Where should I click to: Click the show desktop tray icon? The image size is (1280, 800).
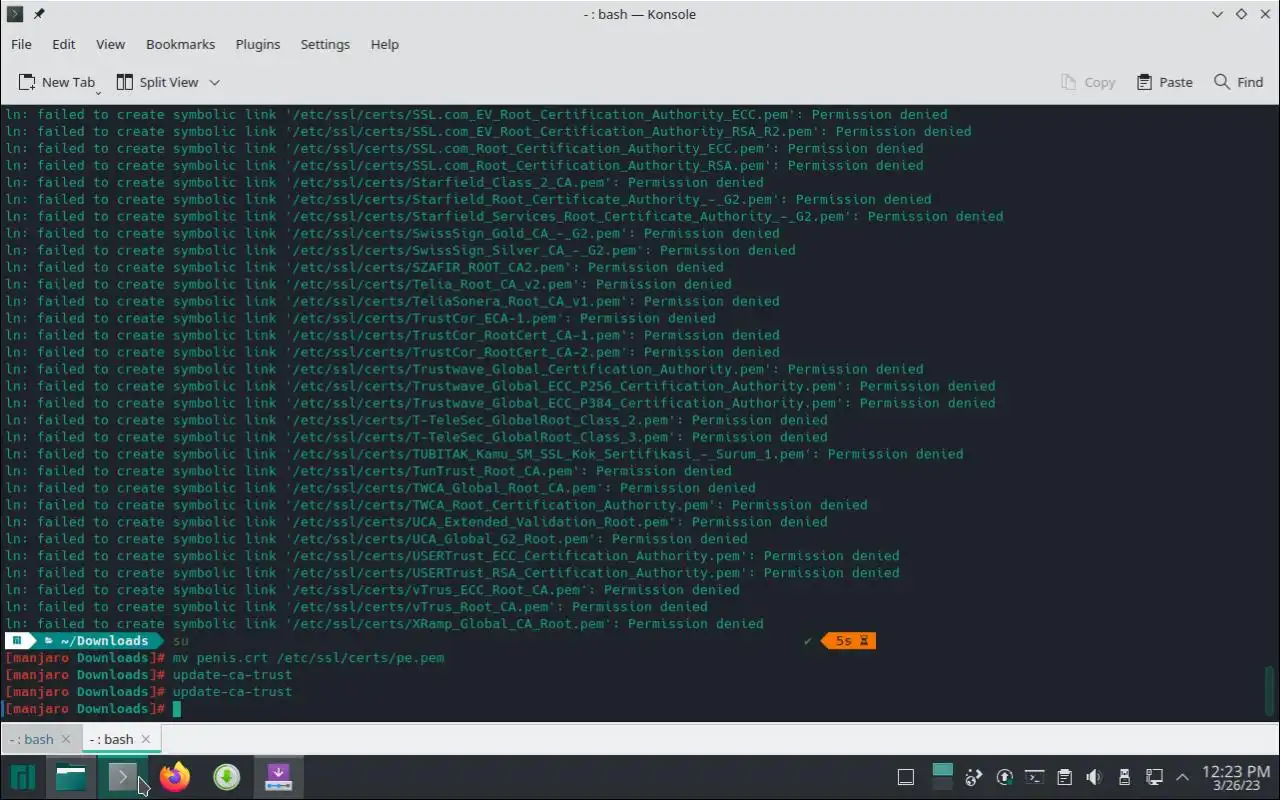coord(906,777)
